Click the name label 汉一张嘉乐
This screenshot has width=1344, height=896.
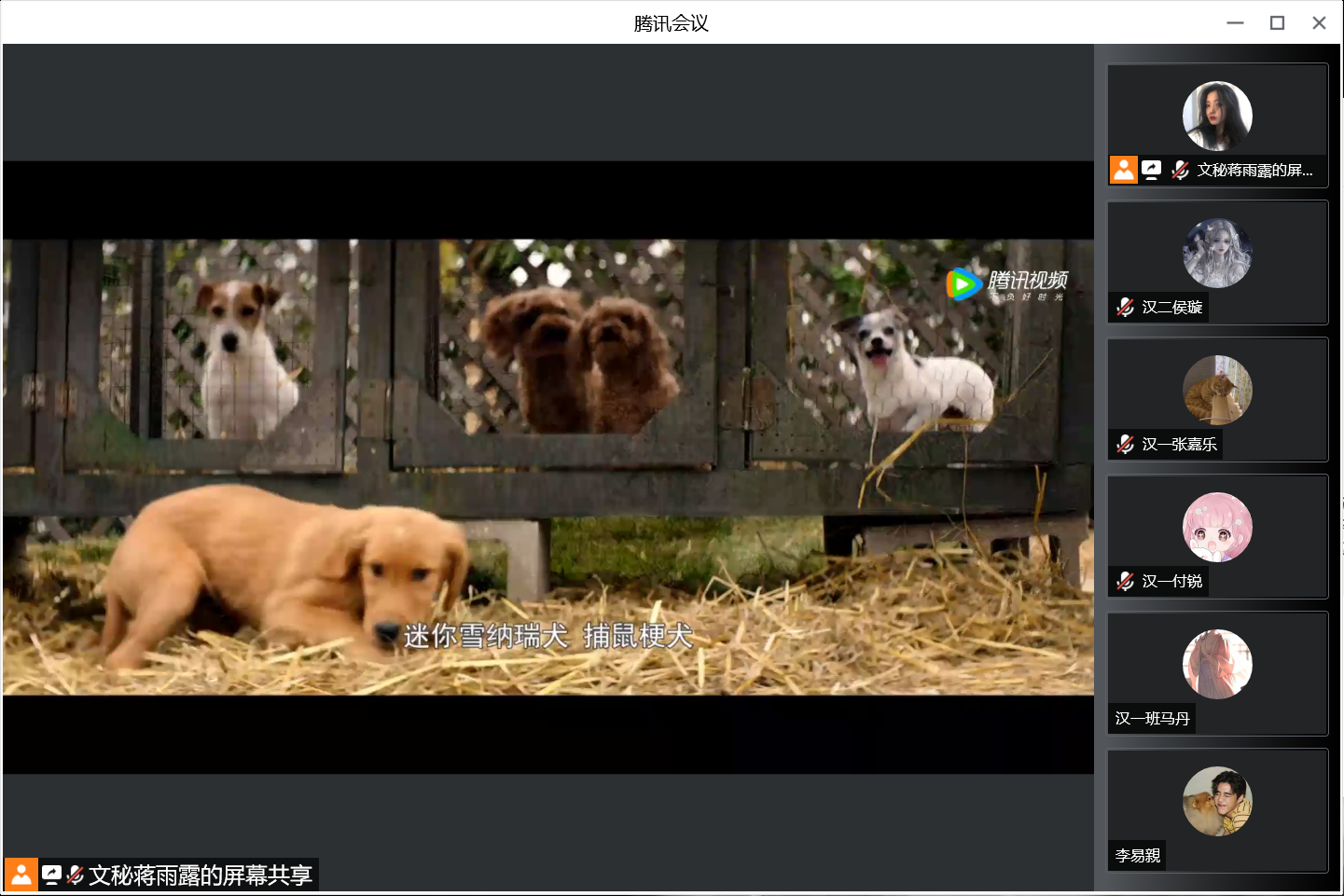coord(1180,444)
